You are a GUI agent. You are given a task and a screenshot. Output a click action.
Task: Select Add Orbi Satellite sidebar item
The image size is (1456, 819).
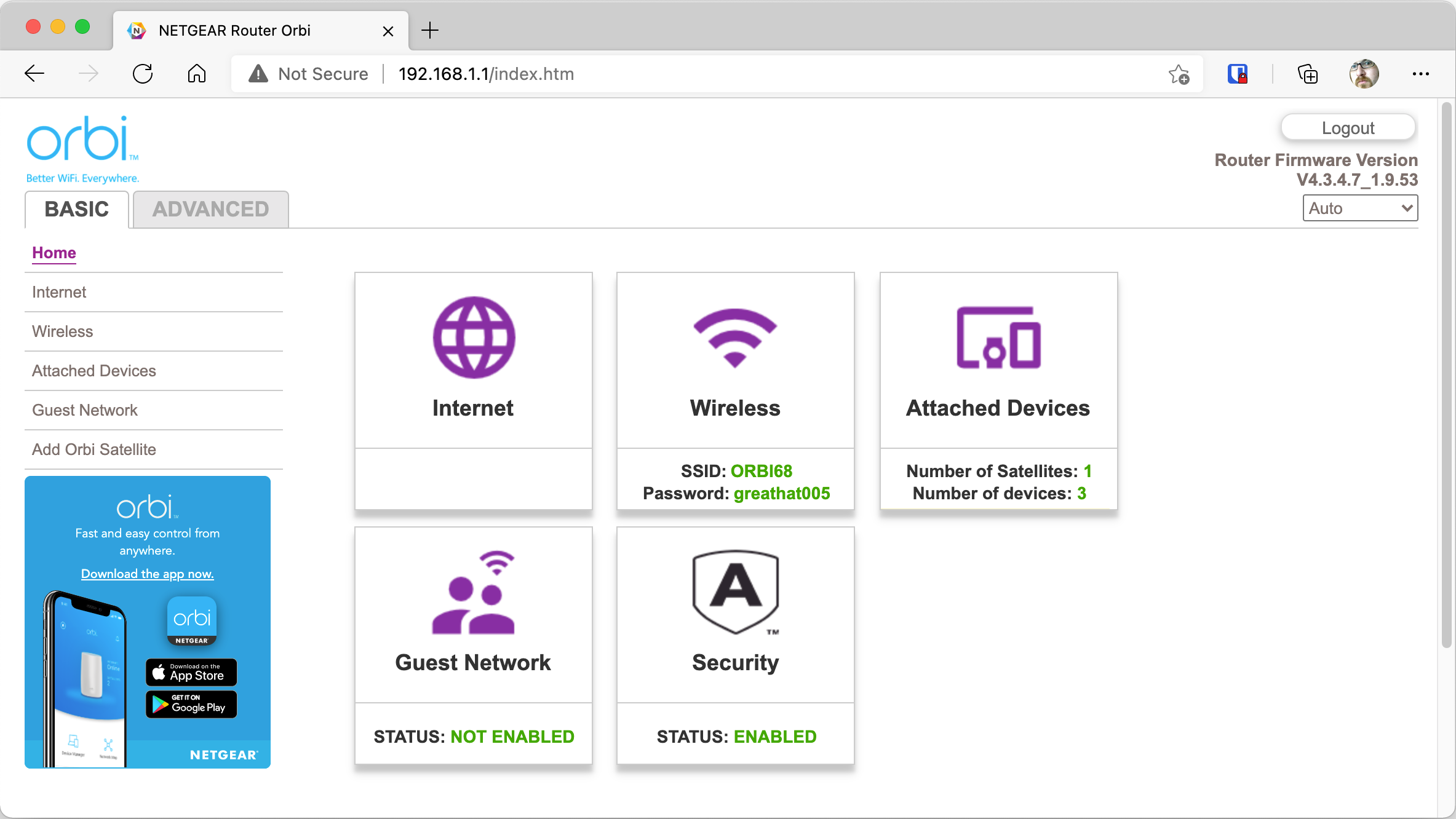tap(94, 449)
